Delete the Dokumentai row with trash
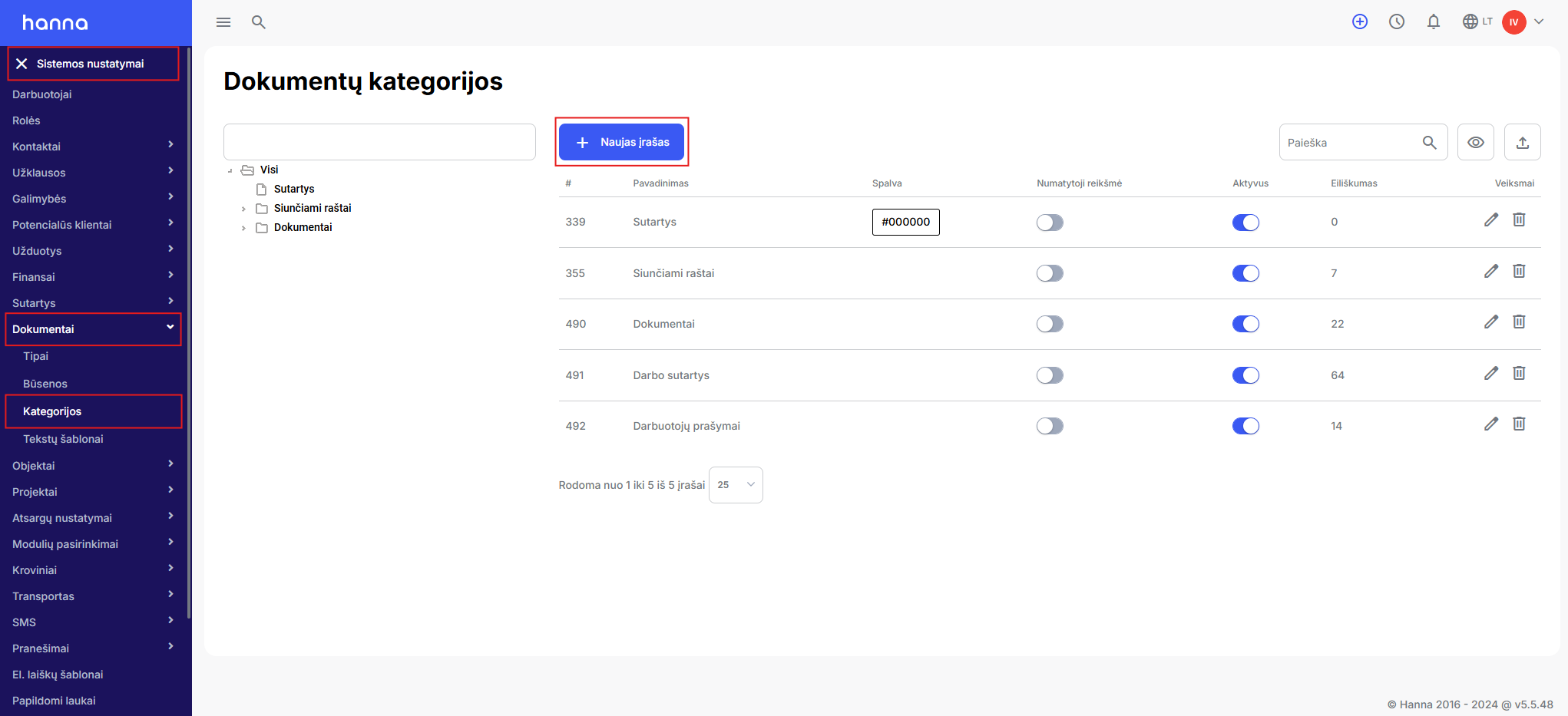Screen dimensions: 1568x716 [1519, 322]
